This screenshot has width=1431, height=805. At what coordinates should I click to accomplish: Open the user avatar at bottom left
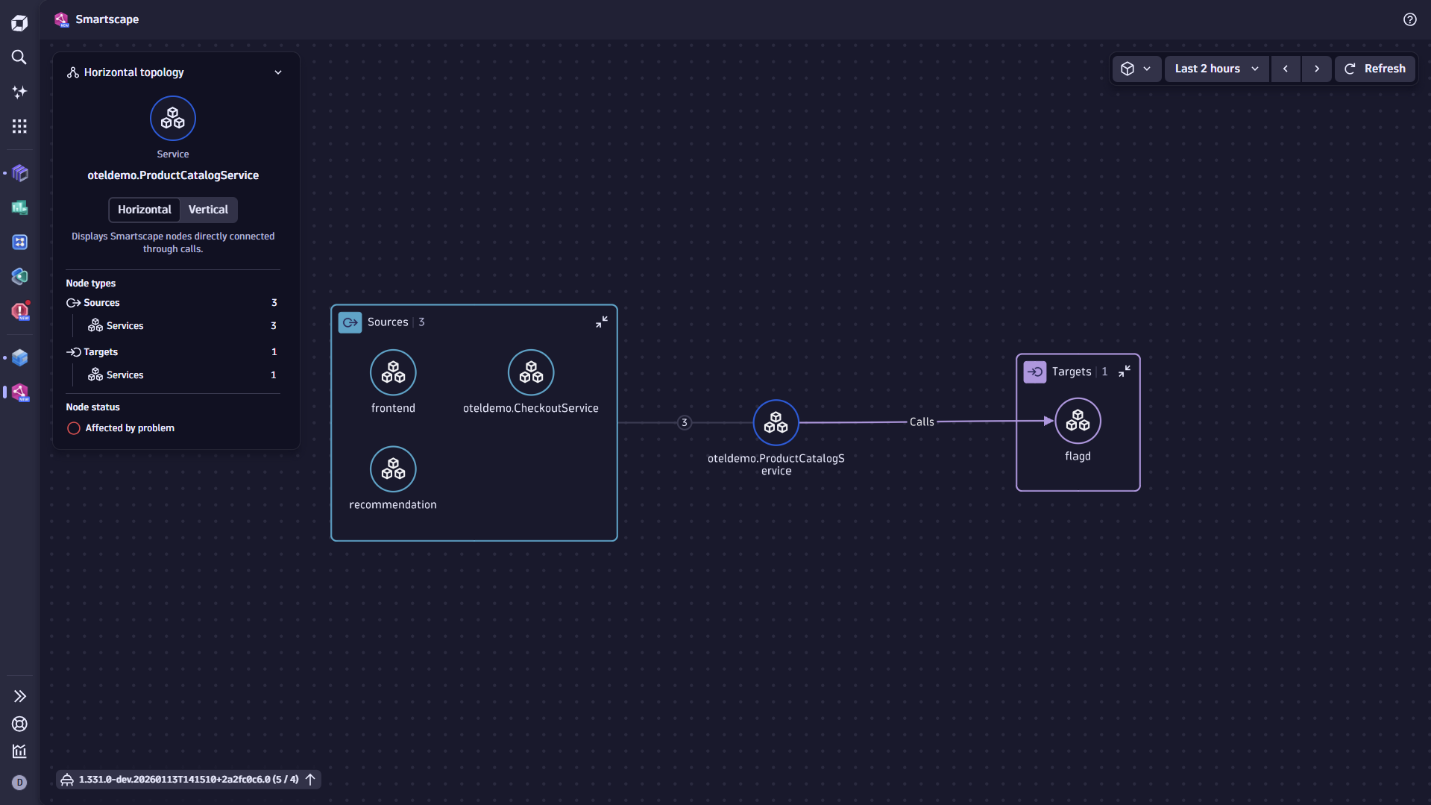[x=19, y=782]
